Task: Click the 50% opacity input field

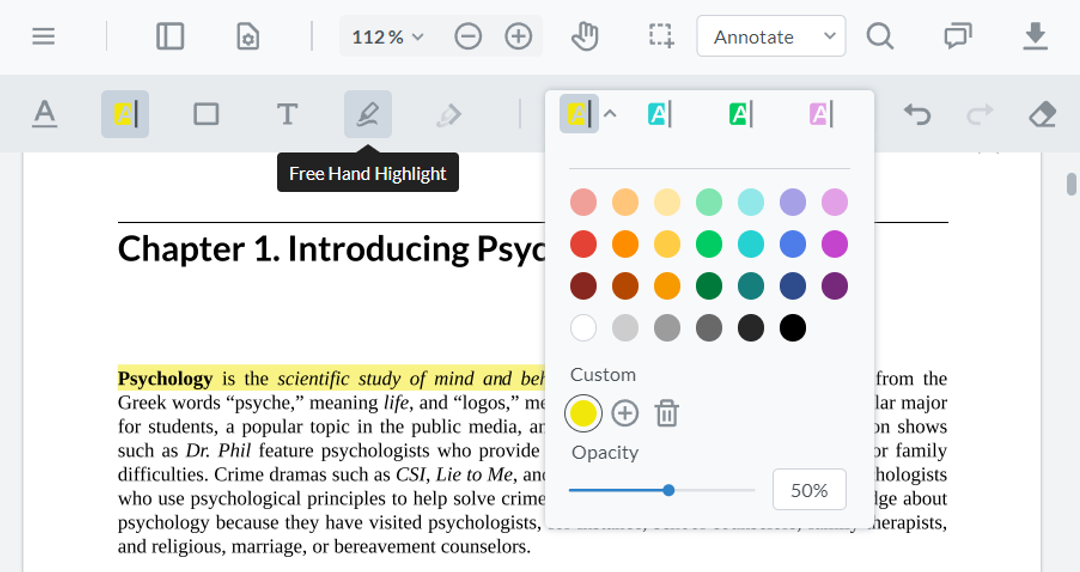Action: pyautogui.click(x=809, y=490)
